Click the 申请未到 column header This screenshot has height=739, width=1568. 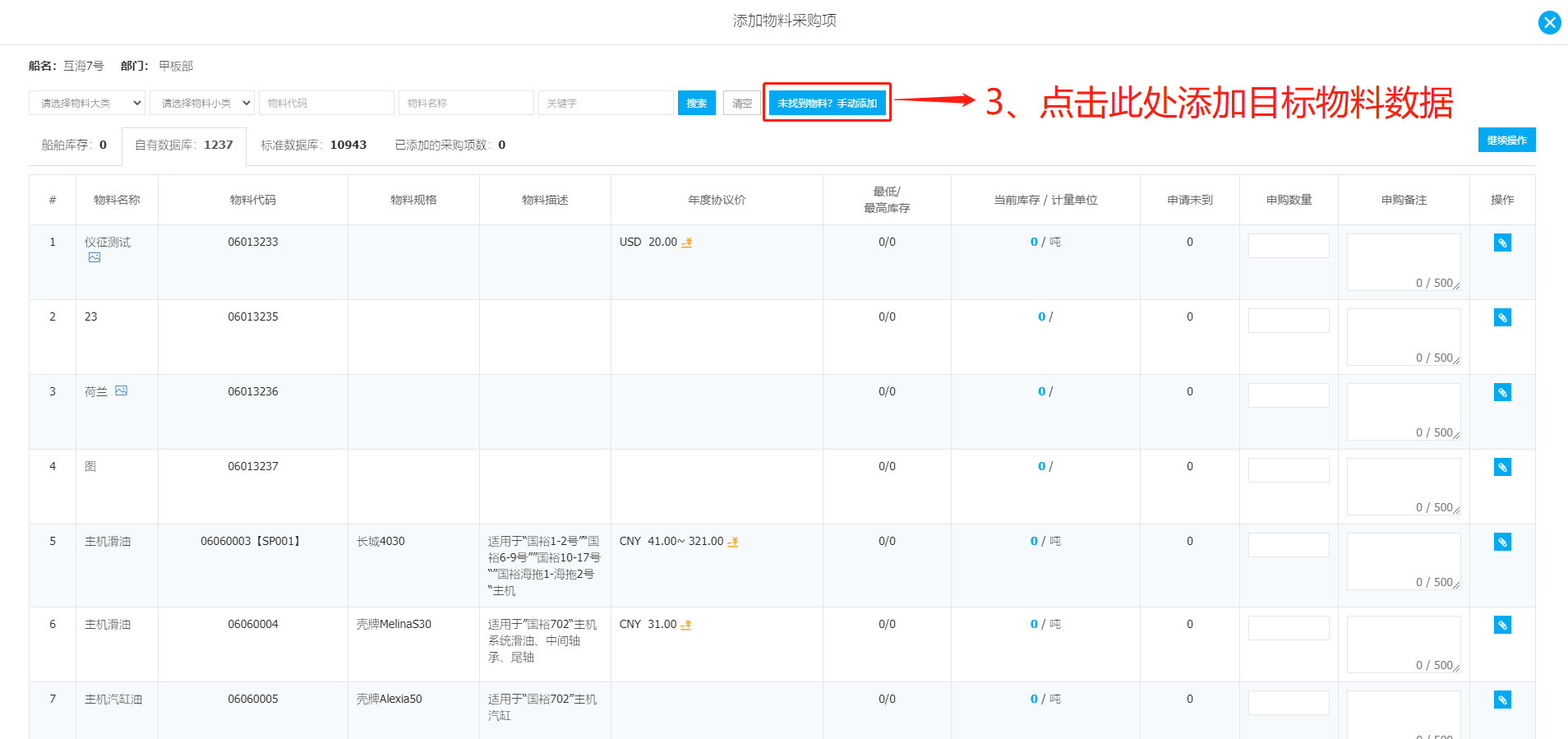[x=1190, y=200]
